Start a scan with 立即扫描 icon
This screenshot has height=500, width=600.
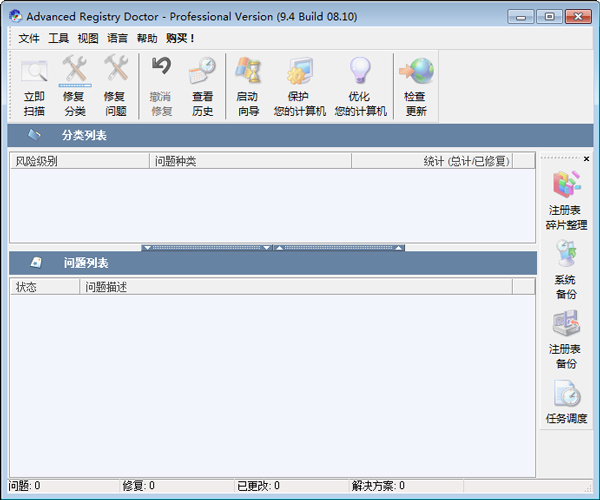pos(34,71)
